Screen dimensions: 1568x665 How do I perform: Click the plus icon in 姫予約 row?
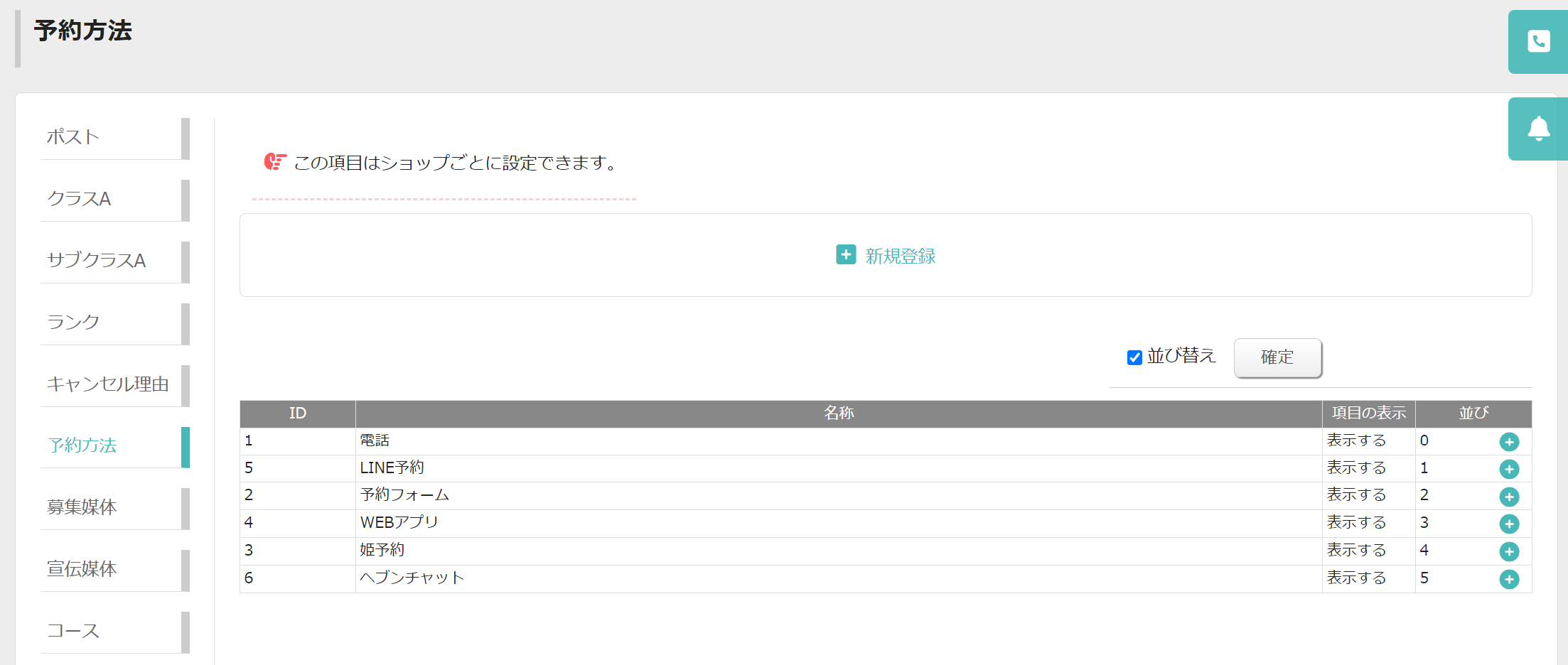(x=1509, y=551)
